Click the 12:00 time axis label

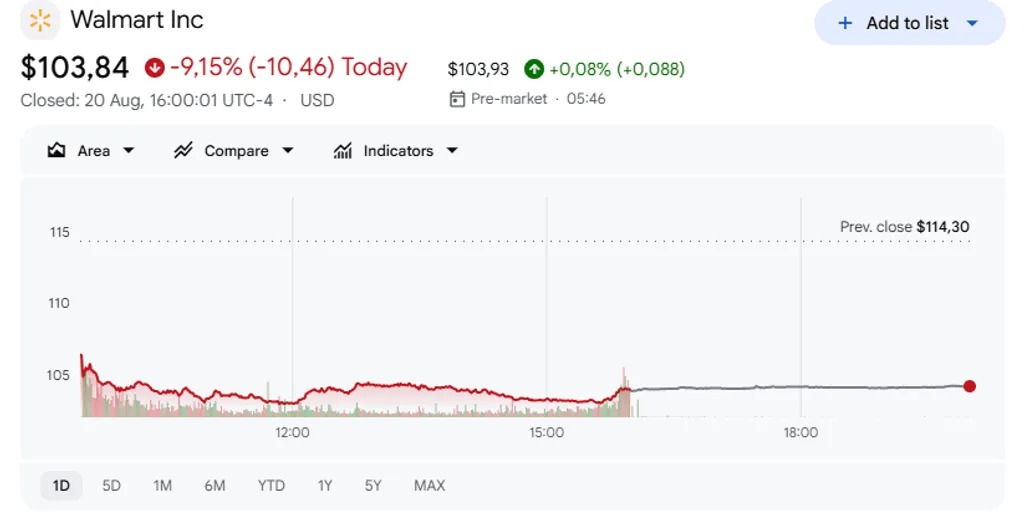pyautogui.click(x=292, y=432)
